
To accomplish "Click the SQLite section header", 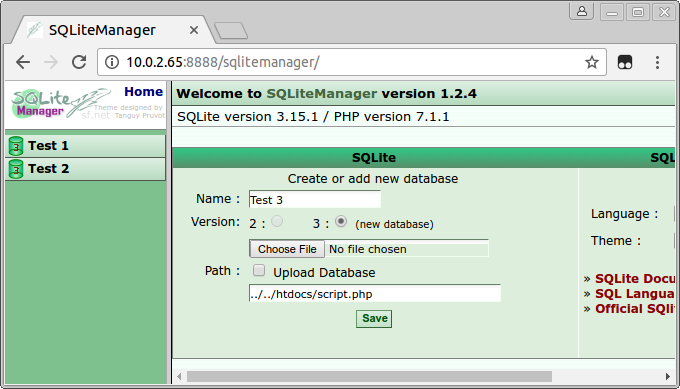I will tap(374, 158).
